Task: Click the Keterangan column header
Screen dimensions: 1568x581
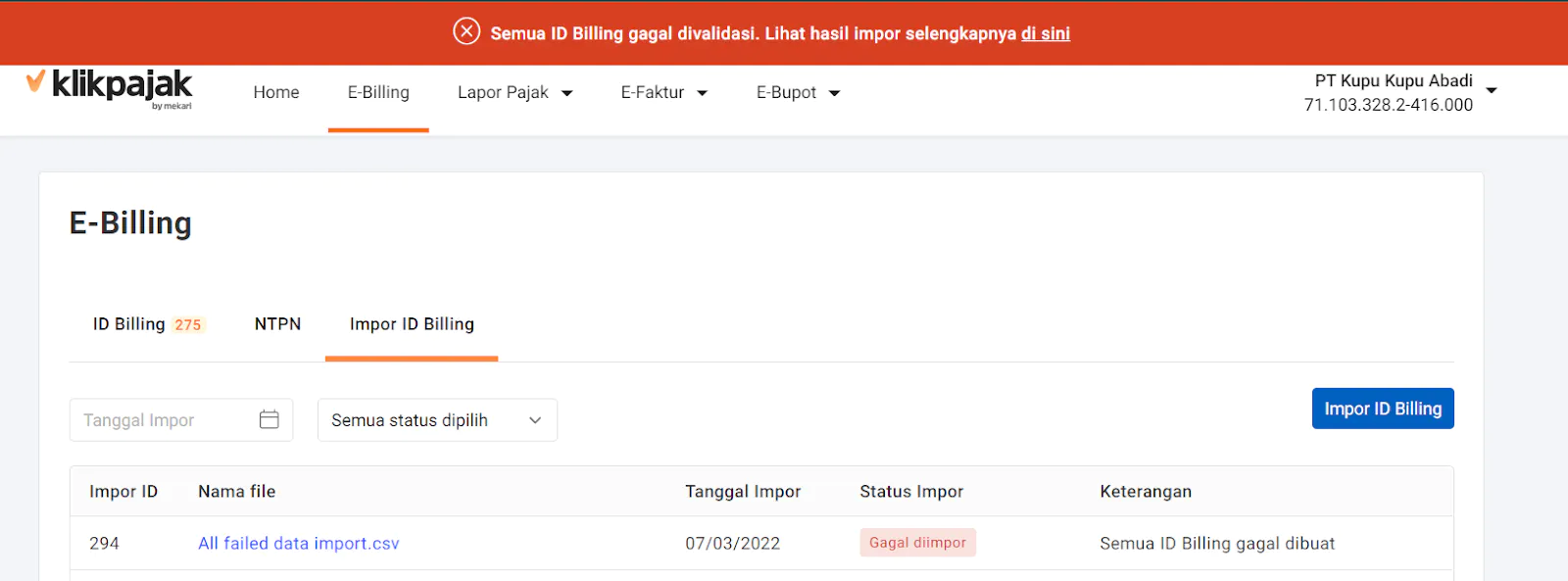Action: point(1146,492)
